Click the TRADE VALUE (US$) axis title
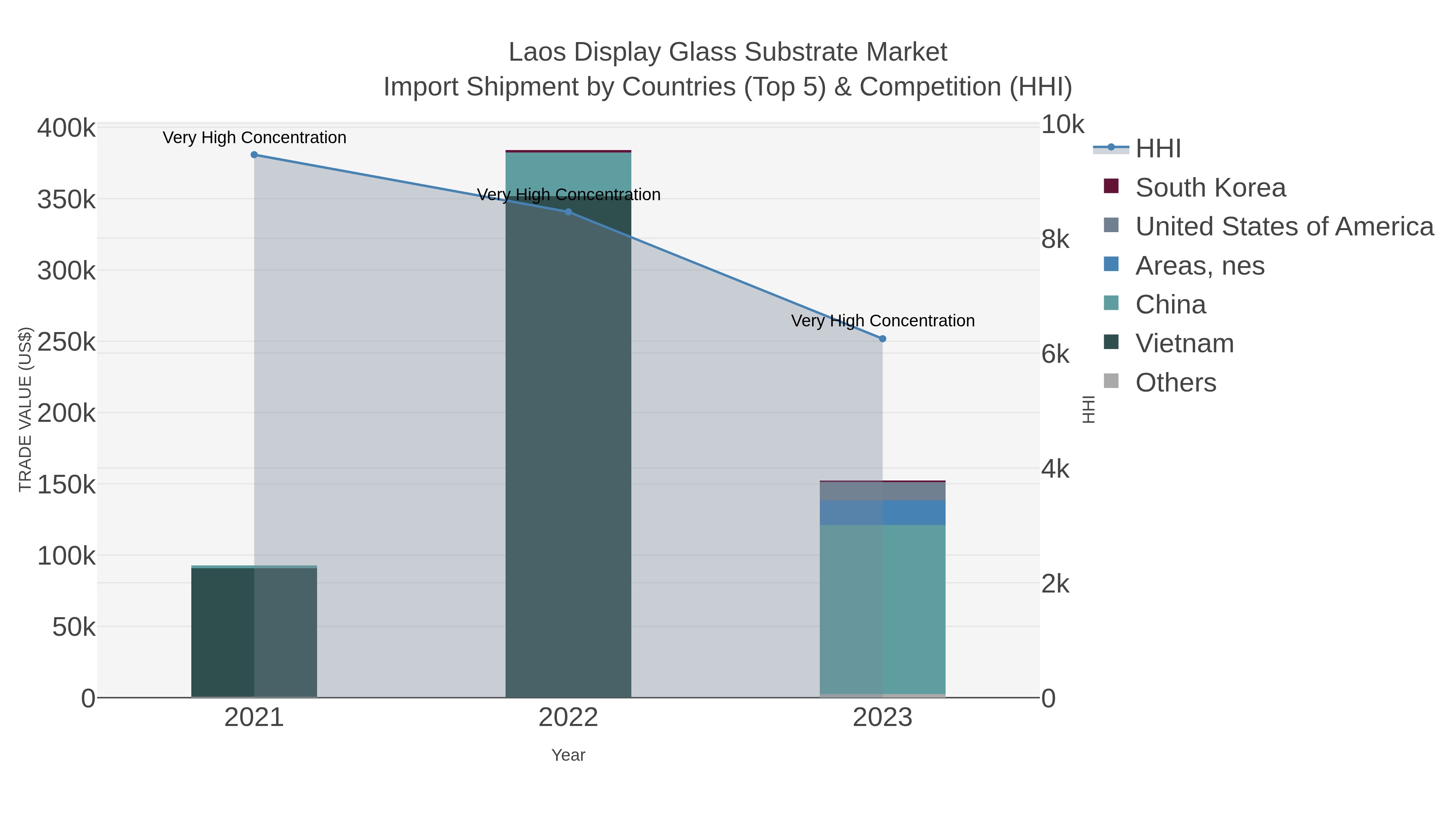Image resolution: width=1456 pixels, height=819 pixels. click(x=25, y=409)
